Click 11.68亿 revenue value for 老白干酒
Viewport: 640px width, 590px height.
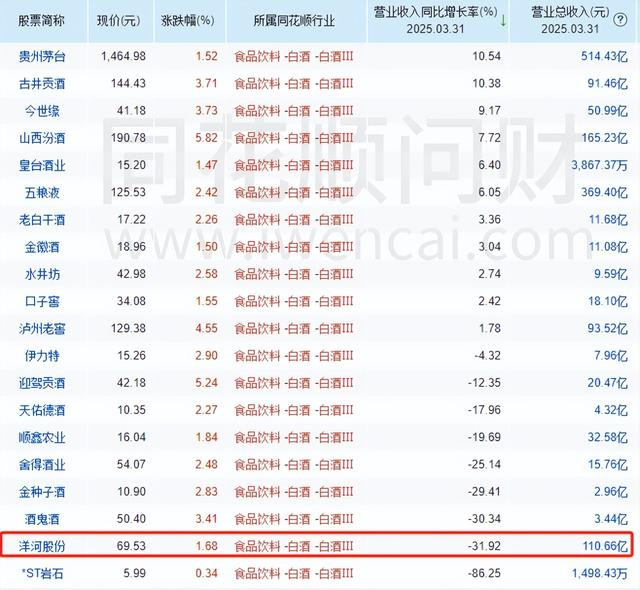click(608, 220)
